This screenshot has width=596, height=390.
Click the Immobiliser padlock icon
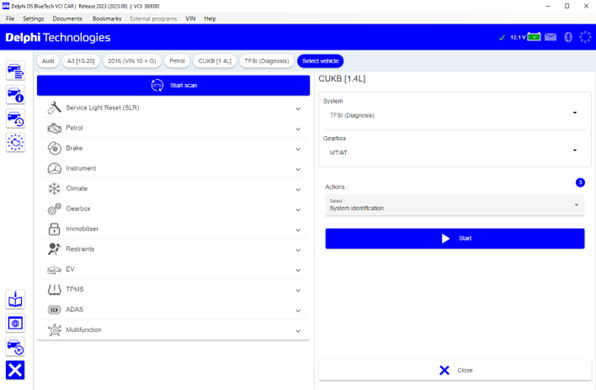(54, 229)
